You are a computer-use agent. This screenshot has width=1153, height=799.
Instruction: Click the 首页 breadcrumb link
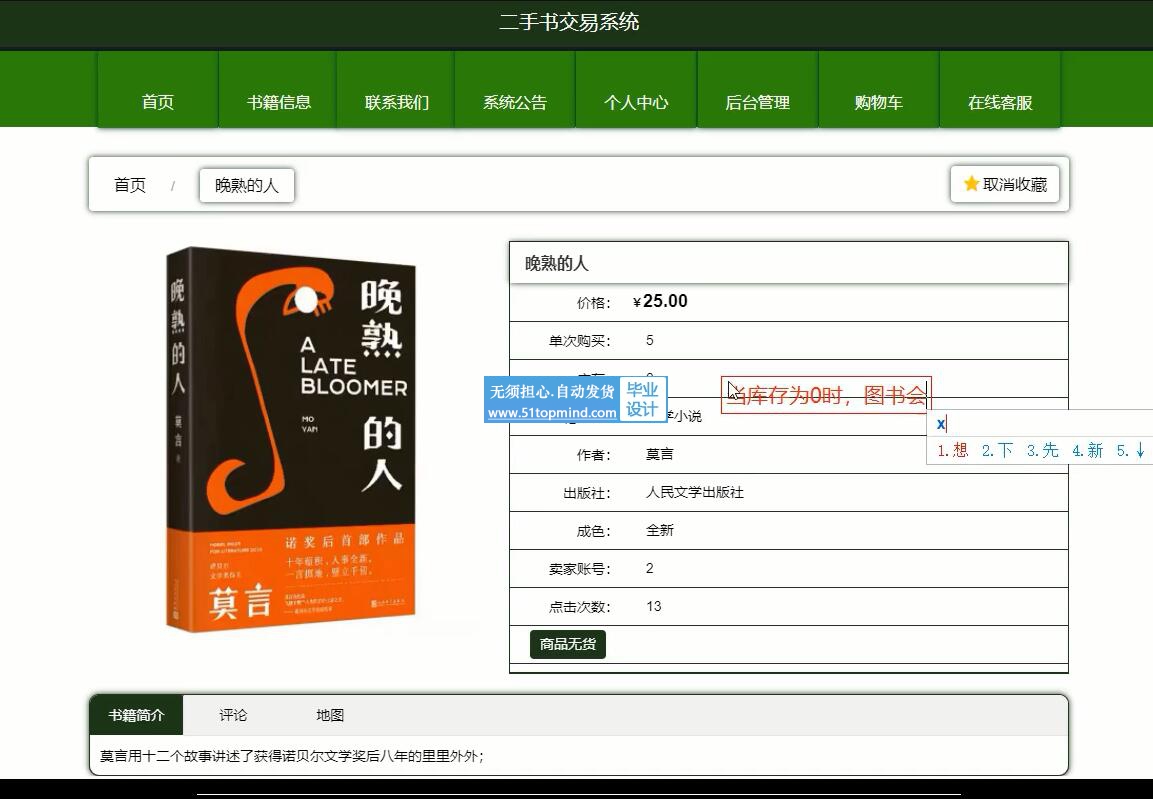[130, 185]
